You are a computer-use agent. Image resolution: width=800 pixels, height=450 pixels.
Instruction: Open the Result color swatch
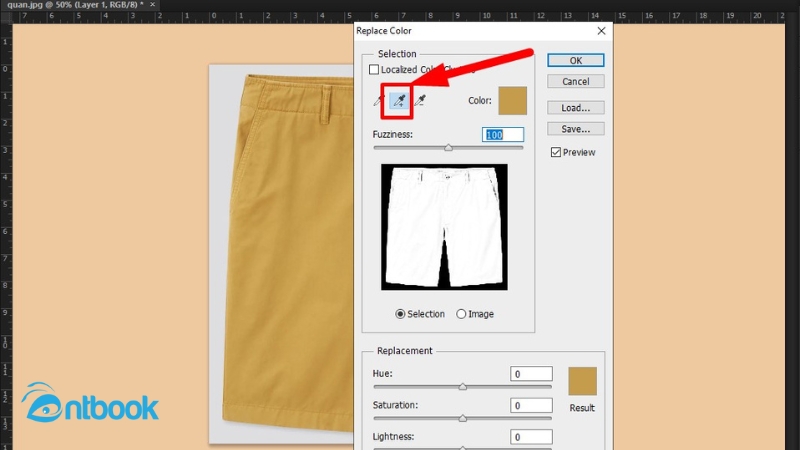coord(582,381)
